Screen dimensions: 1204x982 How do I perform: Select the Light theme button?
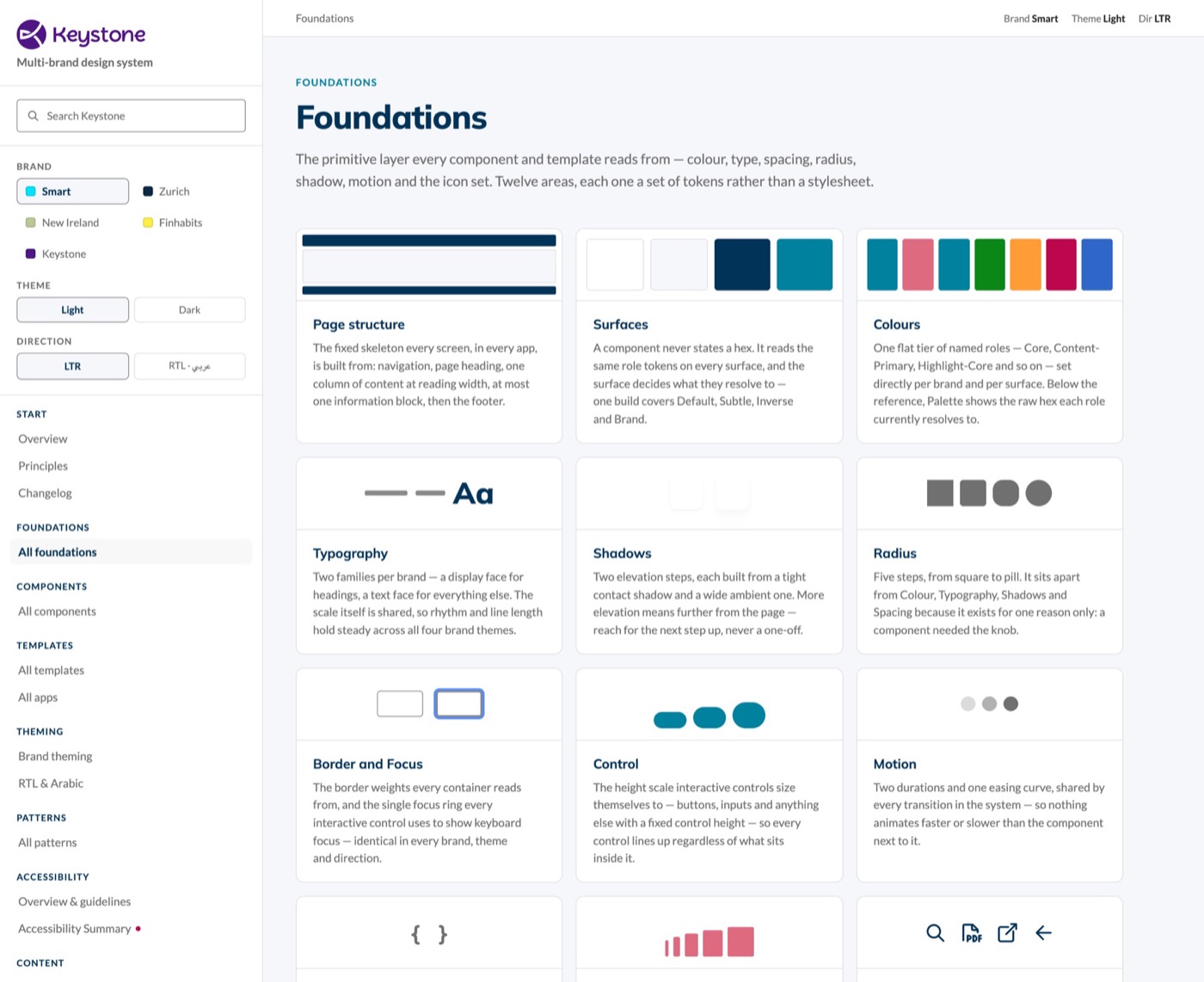point(72,310)
